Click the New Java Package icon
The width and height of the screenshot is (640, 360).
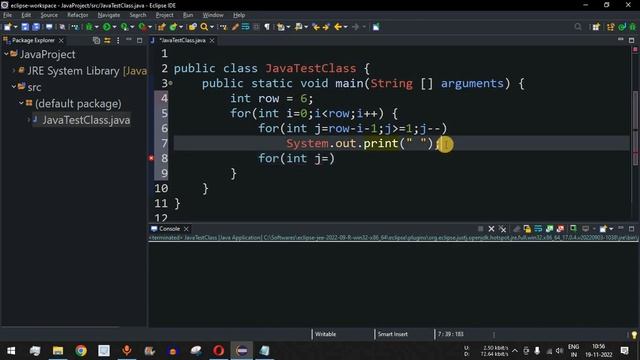pos(162,27)
